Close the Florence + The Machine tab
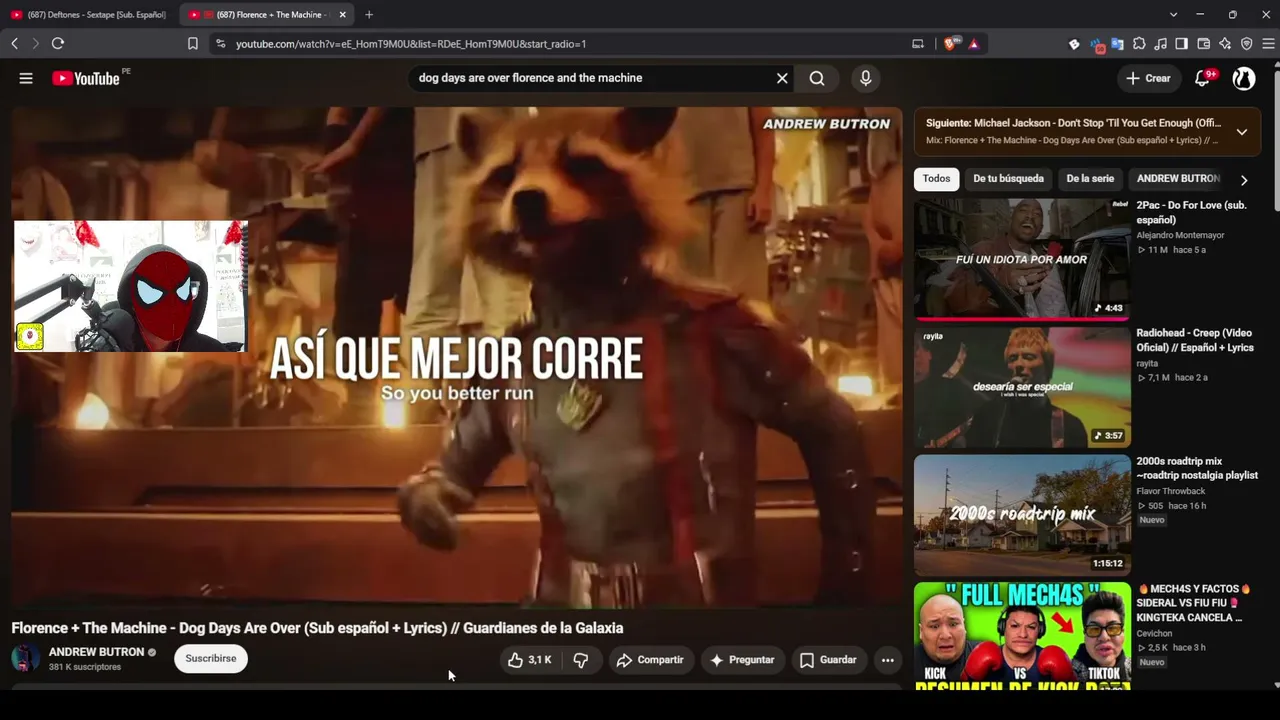1280x720 pixels. click(342, 15)
